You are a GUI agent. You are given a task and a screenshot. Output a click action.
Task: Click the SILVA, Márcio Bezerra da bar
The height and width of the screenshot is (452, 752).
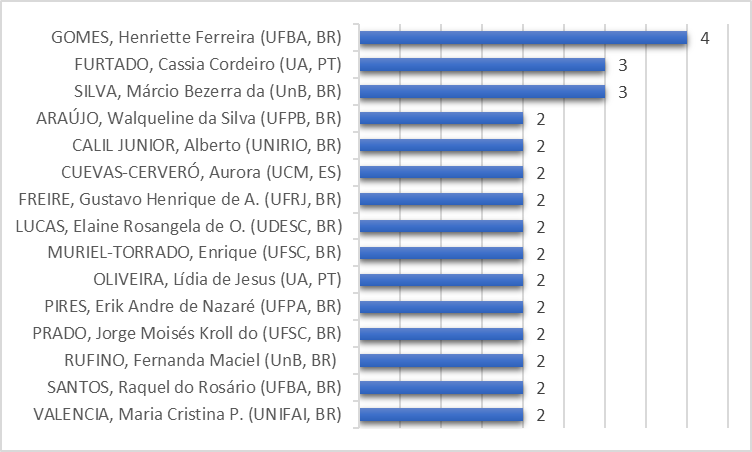(482, 92)
